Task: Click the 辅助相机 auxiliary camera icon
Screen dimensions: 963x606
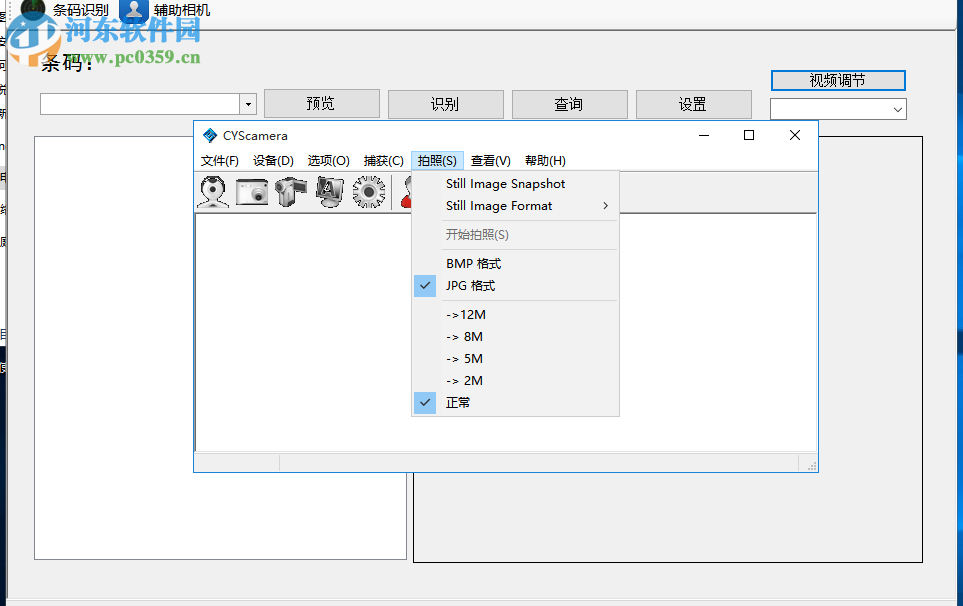Action: (x=134, y=10)
